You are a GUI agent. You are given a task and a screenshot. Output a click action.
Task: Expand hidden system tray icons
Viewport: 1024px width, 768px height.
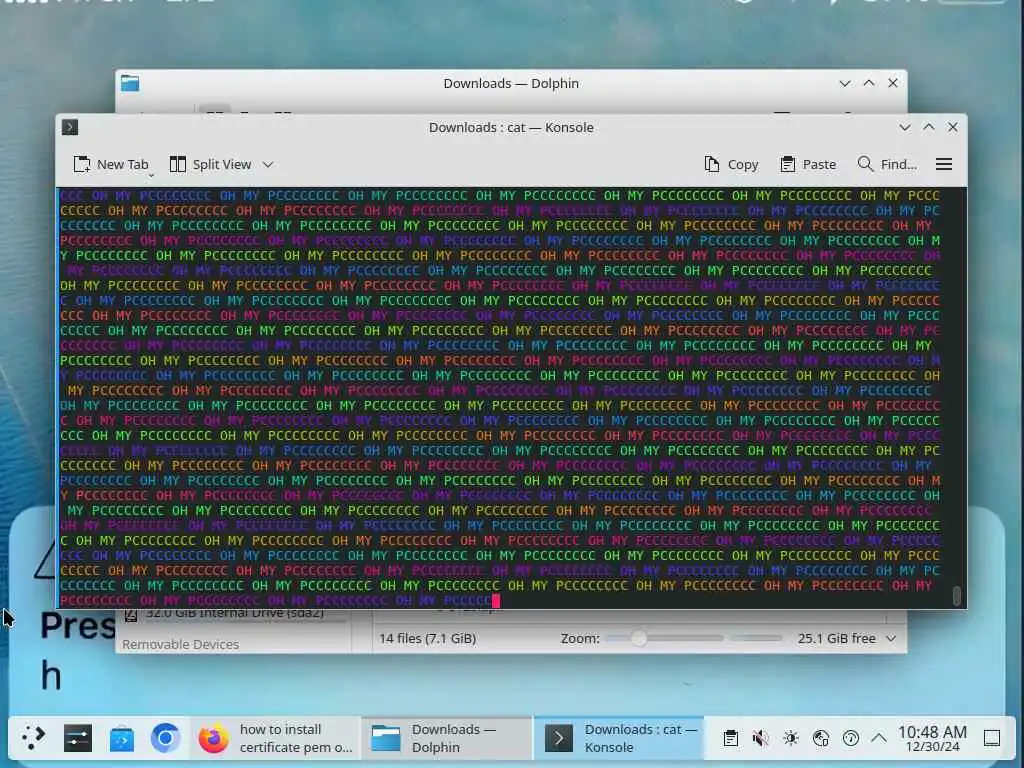[x=879, y=738]
